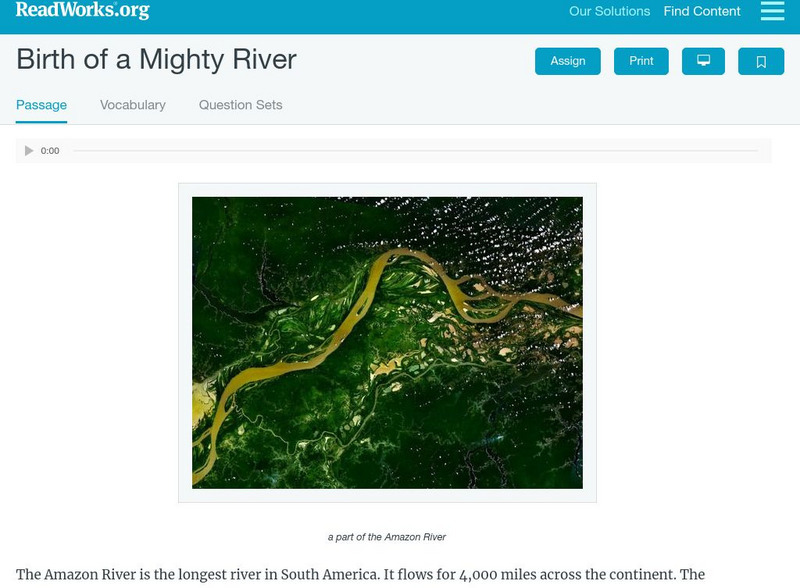Click the projector display icon button
This screenshot has width=800, height=588.
pos(703,61)
